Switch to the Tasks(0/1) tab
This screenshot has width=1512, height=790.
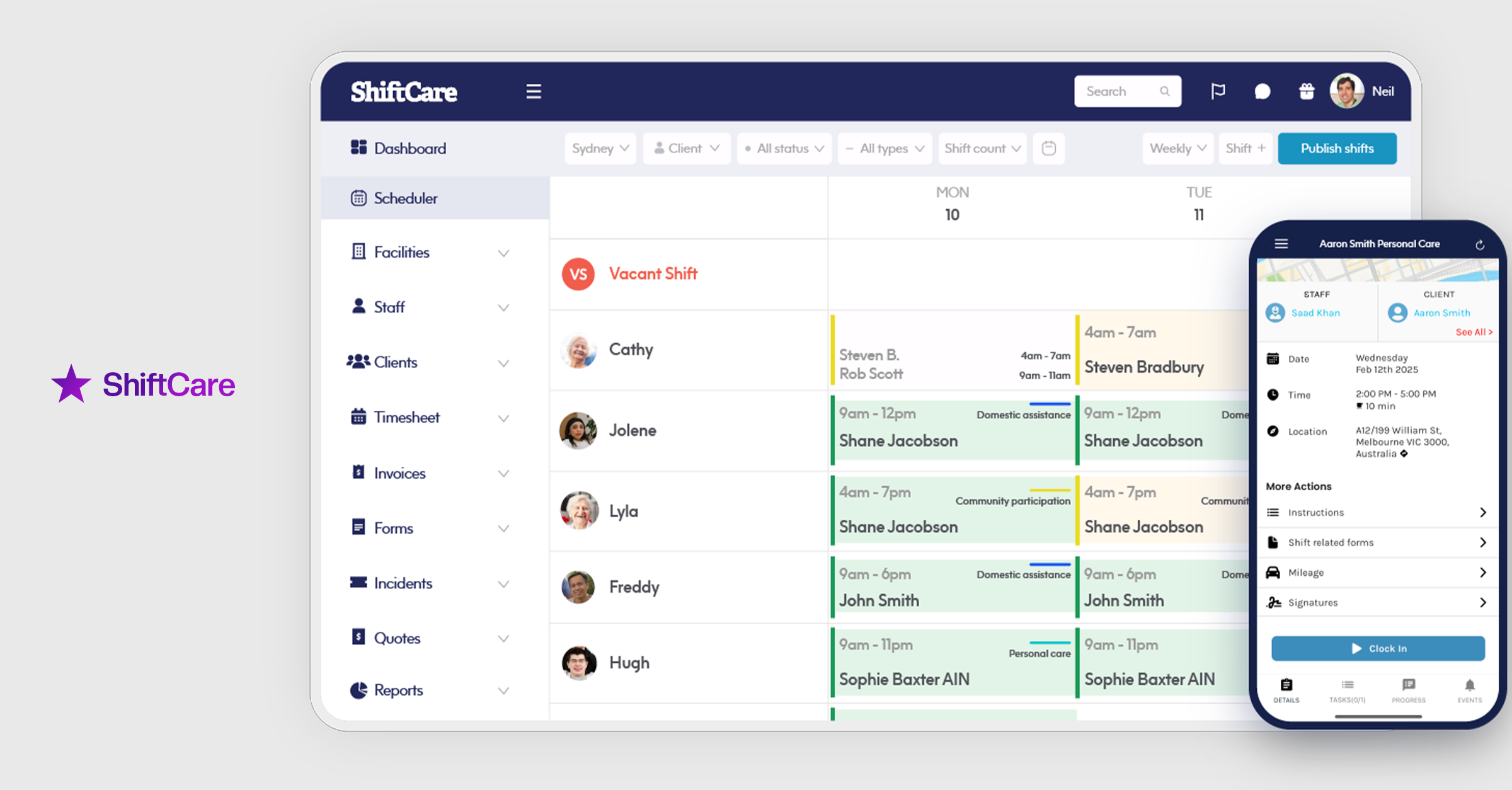[x=1347, y=690]
